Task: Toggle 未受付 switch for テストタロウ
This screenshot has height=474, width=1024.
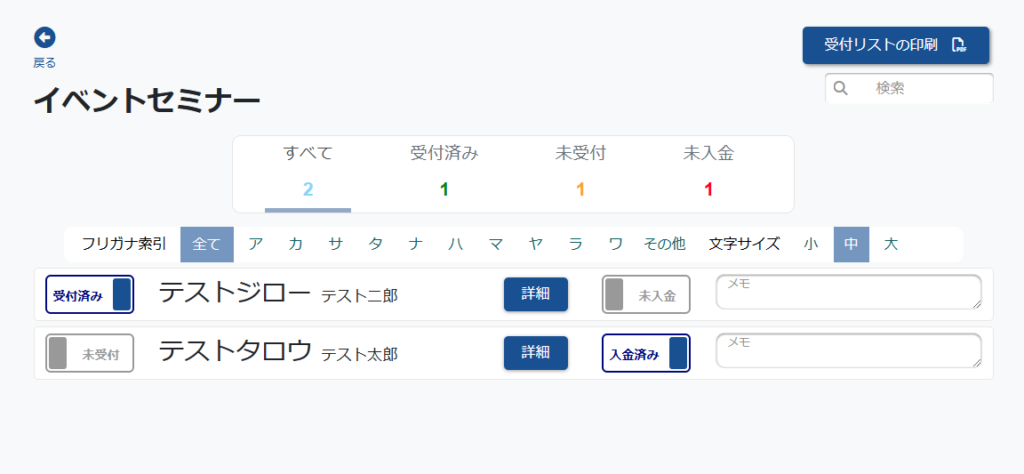Action: [89, 353]
